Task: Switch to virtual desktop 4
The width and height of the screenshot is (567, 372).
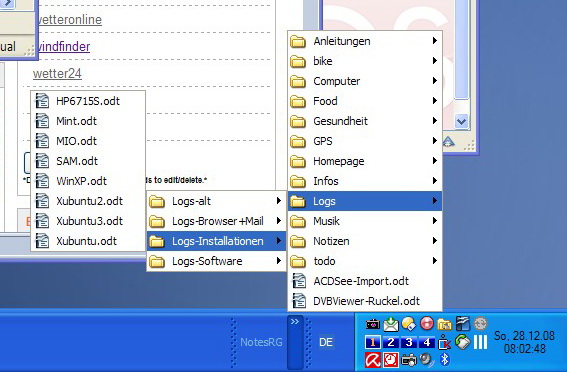Action: click(x=427, y=342)
